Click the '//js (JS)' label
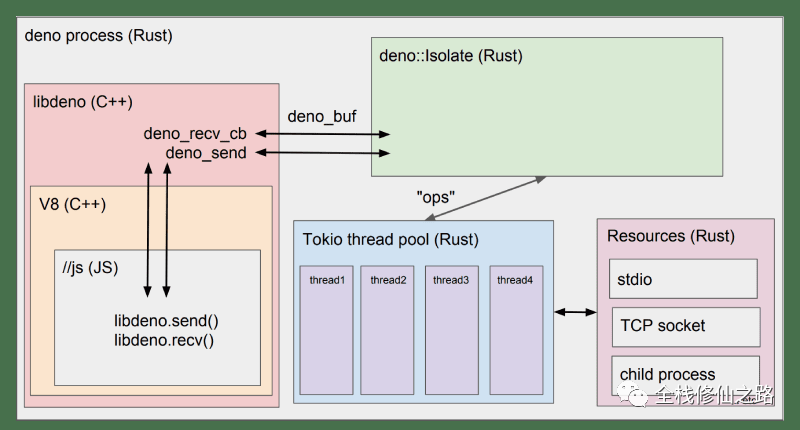The height and width of the screenshot is (430, 800). tap(90, 268)
